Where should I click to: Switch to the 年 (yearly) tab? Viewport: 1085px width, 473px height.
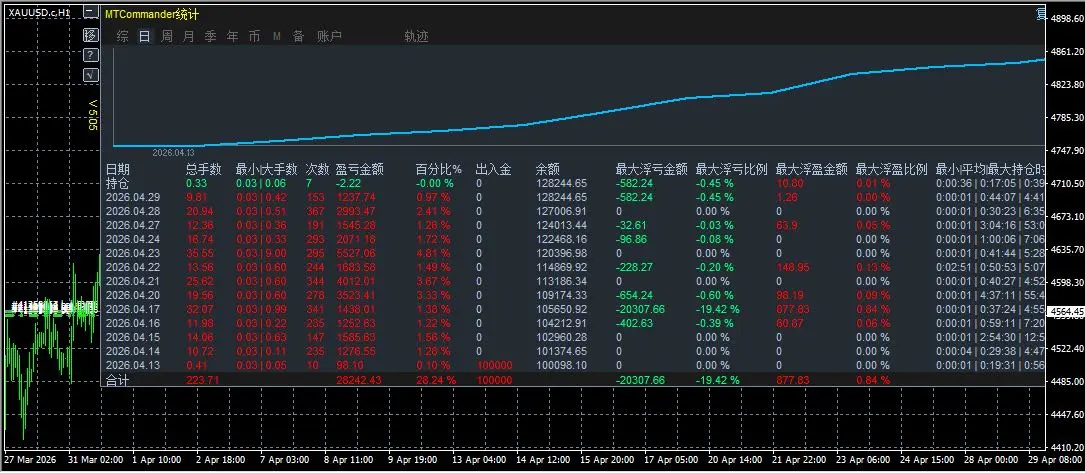coord(233,37)
